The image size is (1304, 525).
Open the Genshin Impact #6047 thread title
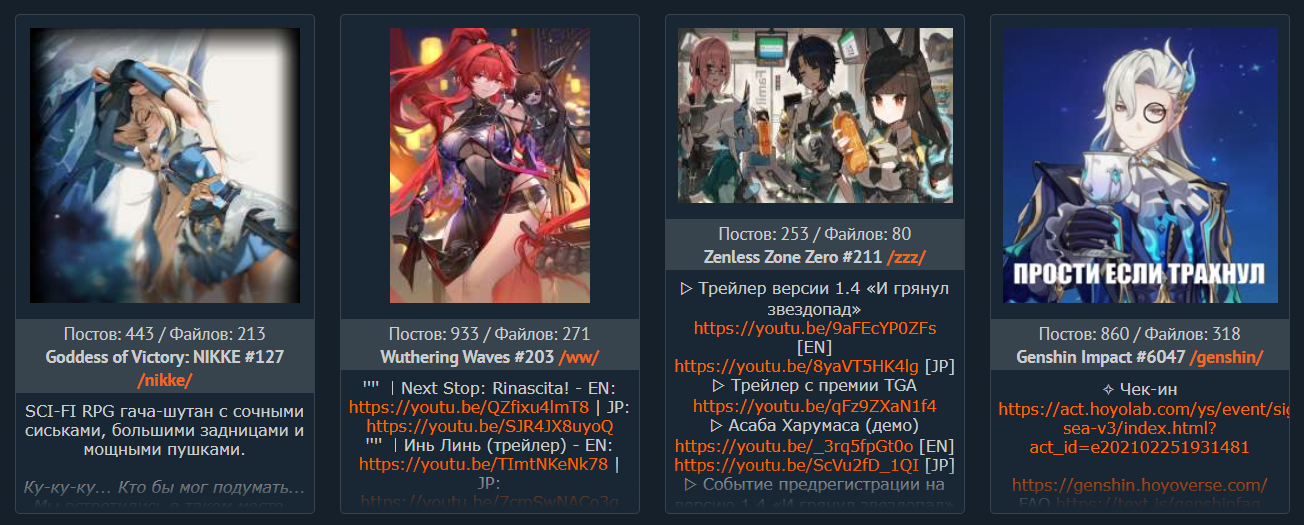click(x=1101, y=357)
